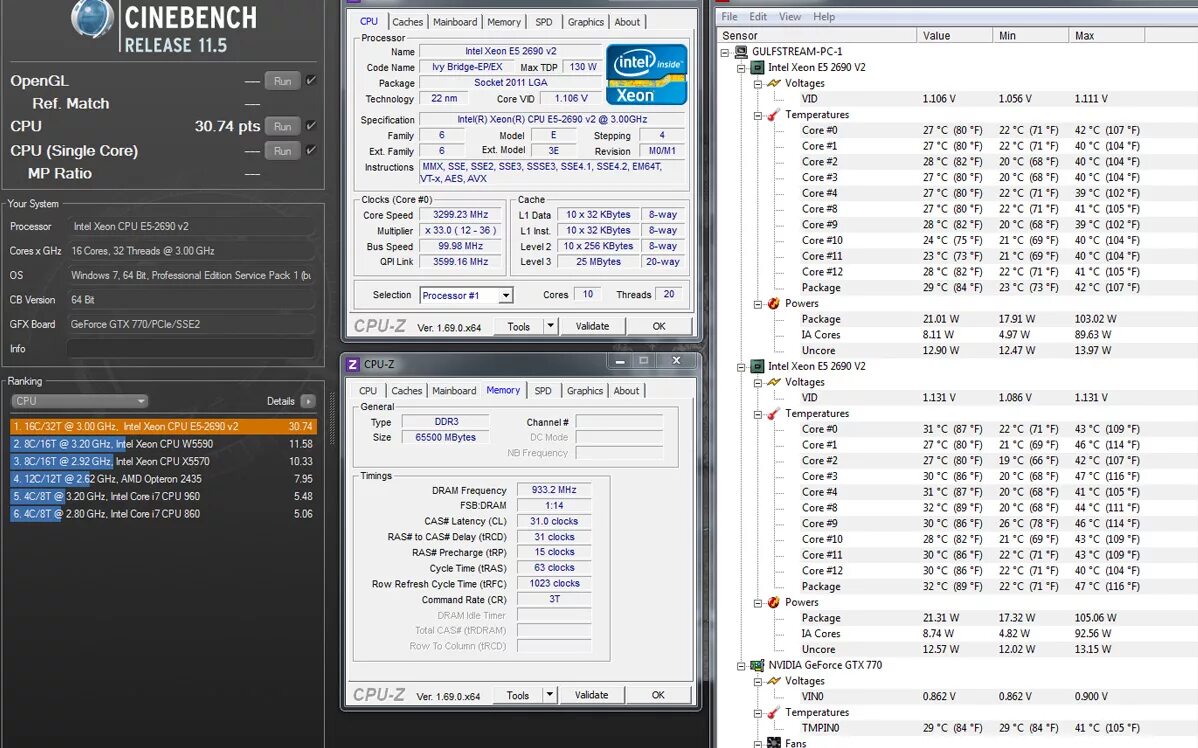Click the Intel Xeon inside logo in CPU-Z
This screenshot has width=1198, height=748.
coord(646,74)
